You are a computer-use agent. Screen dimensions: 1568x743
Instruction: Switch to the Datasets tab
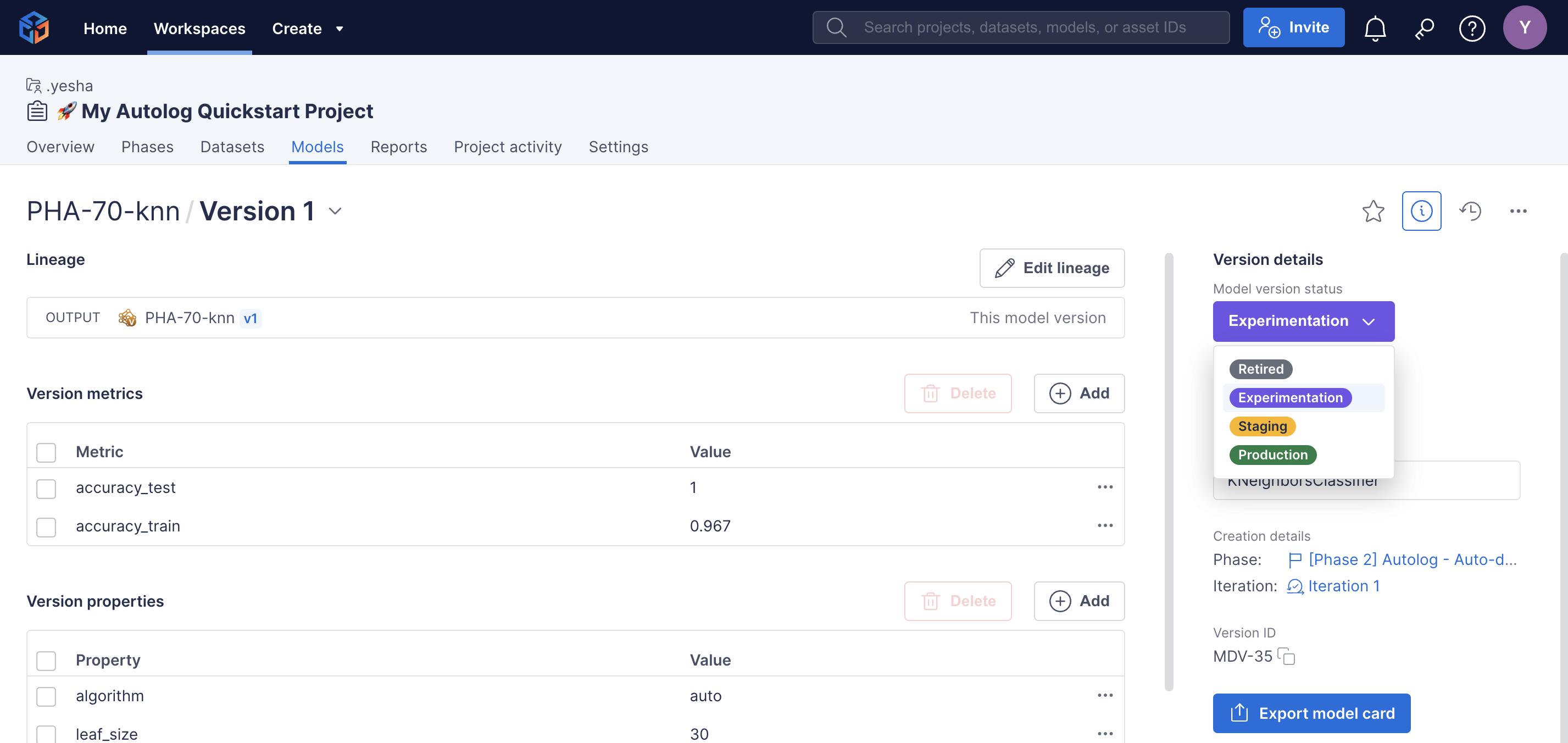[232, 147]
